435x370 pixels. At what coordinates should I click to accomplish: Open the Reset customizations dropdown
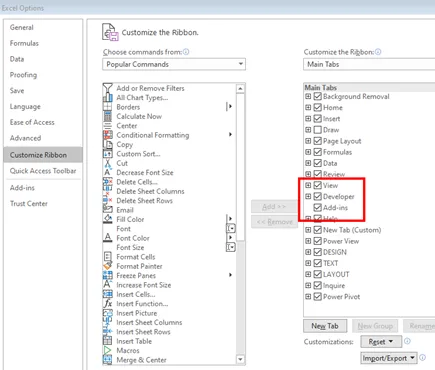point(380,342)
